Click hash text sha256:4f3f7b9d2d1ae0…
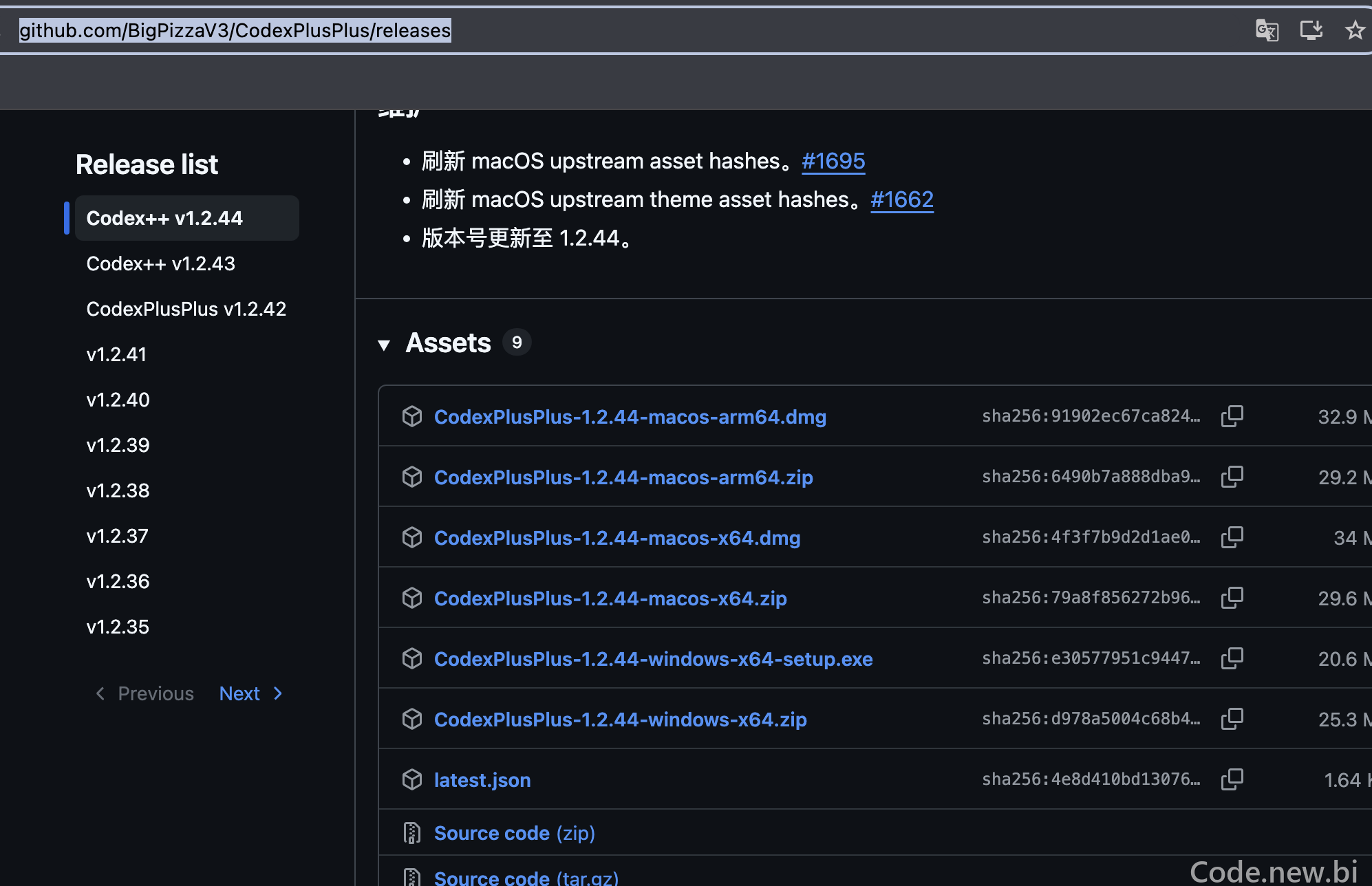 (x=1091, y=537)
